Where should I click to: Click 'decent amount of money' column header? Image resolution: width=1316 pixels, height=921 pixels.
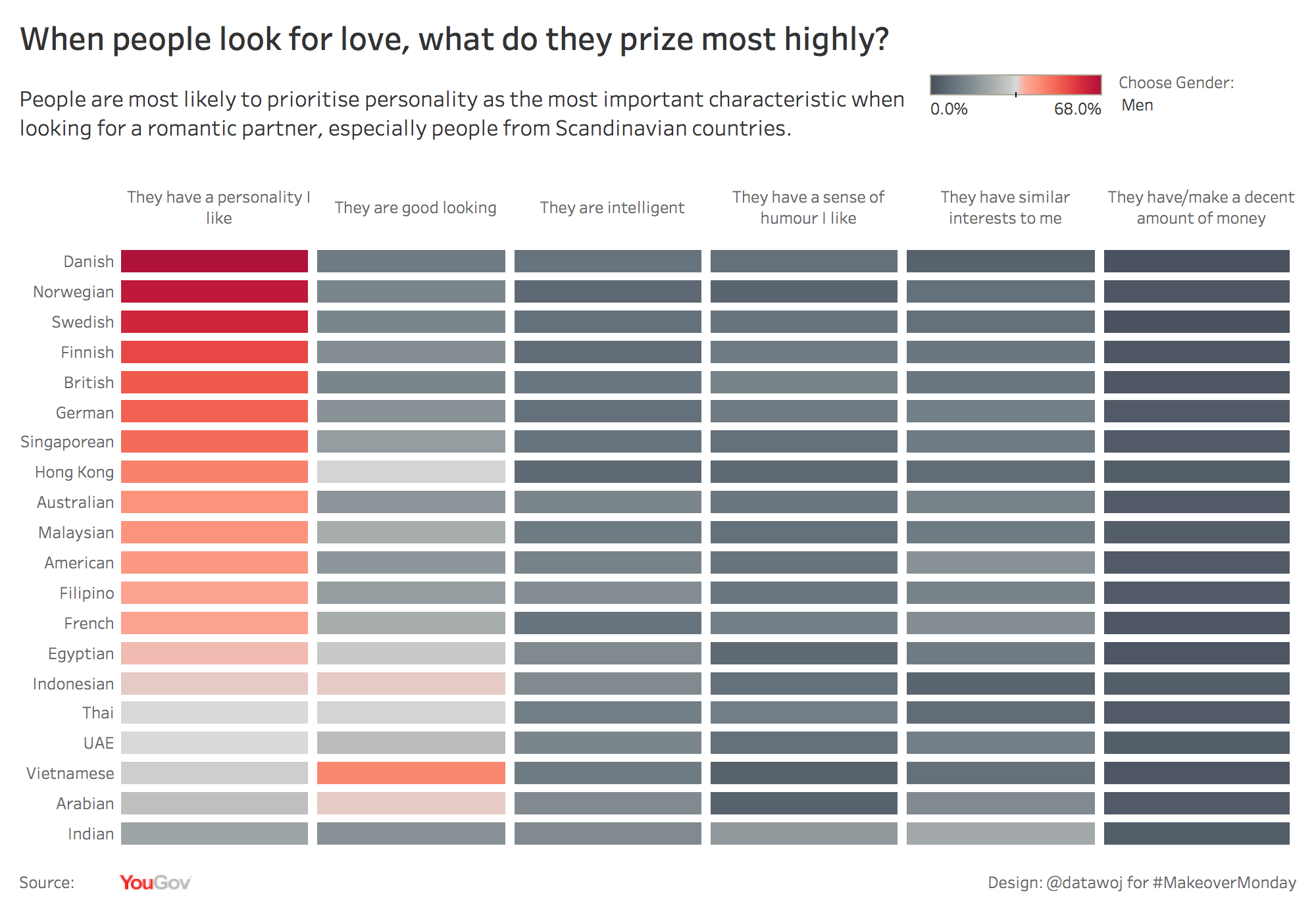[1201, 207]
